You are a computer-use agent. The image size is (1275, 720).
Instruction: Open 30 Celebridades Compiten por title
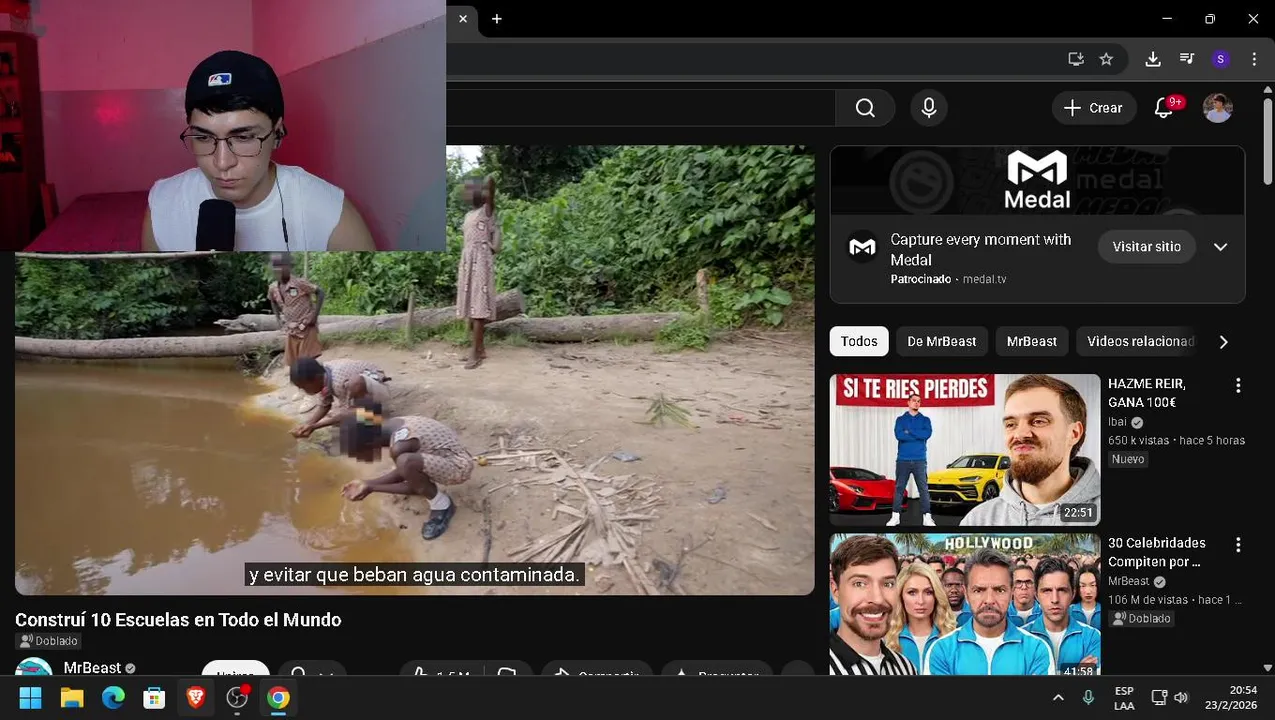click(1157, 552)
